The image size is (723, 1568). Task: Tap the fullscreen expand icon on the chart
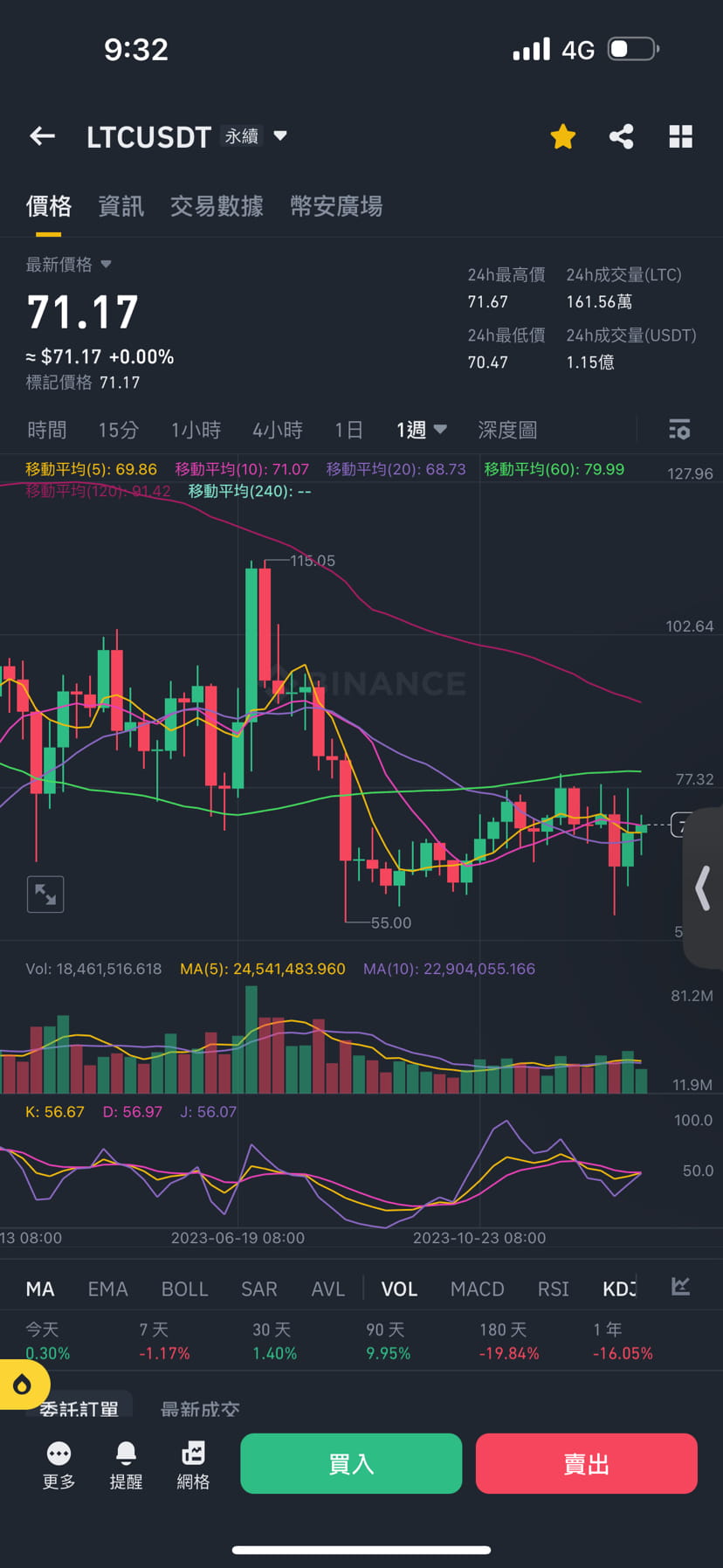(x=45, y=894)
